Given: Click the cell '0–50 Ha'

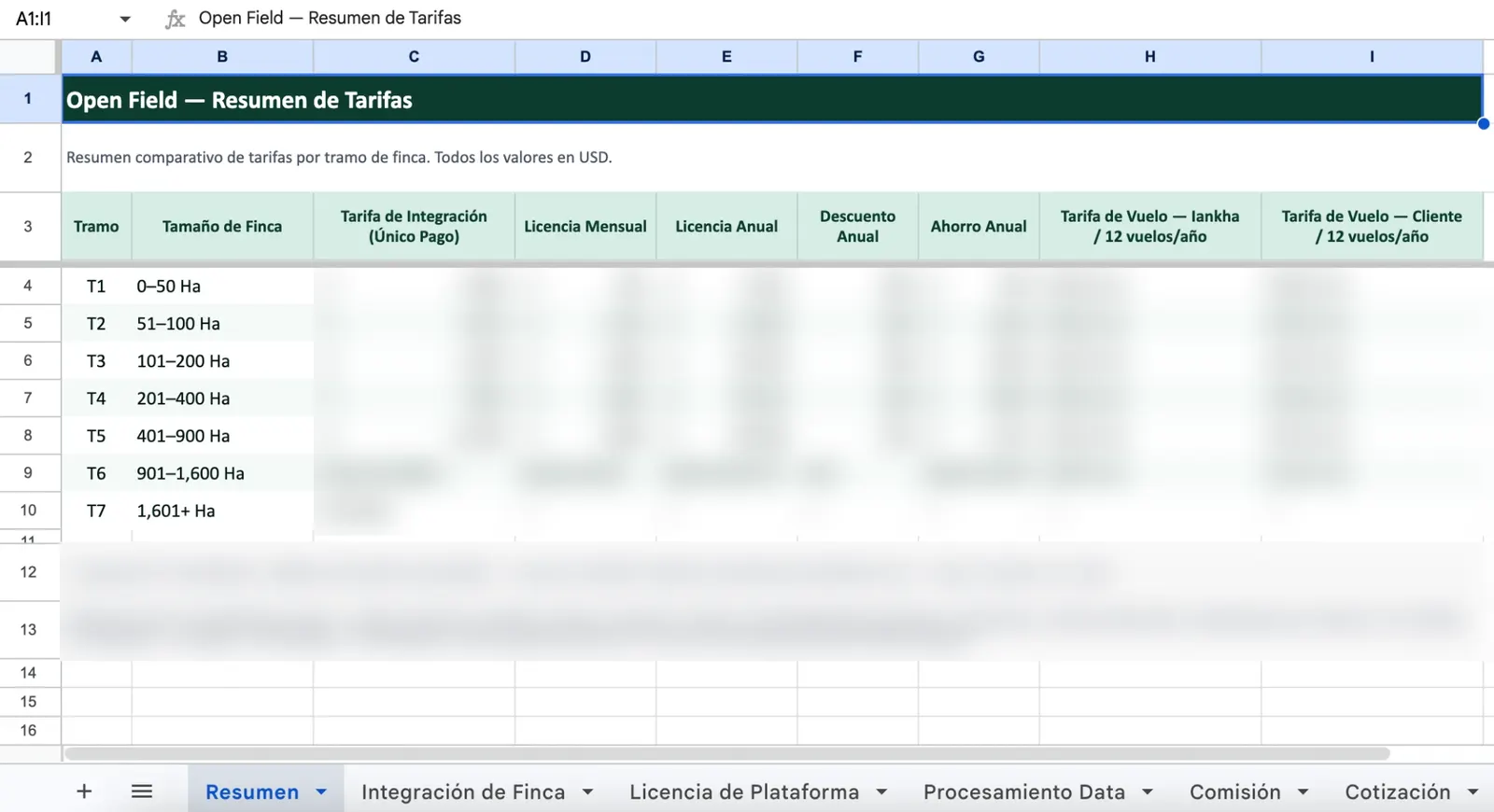Looking at the screenshot, I should tap(222, 286).
